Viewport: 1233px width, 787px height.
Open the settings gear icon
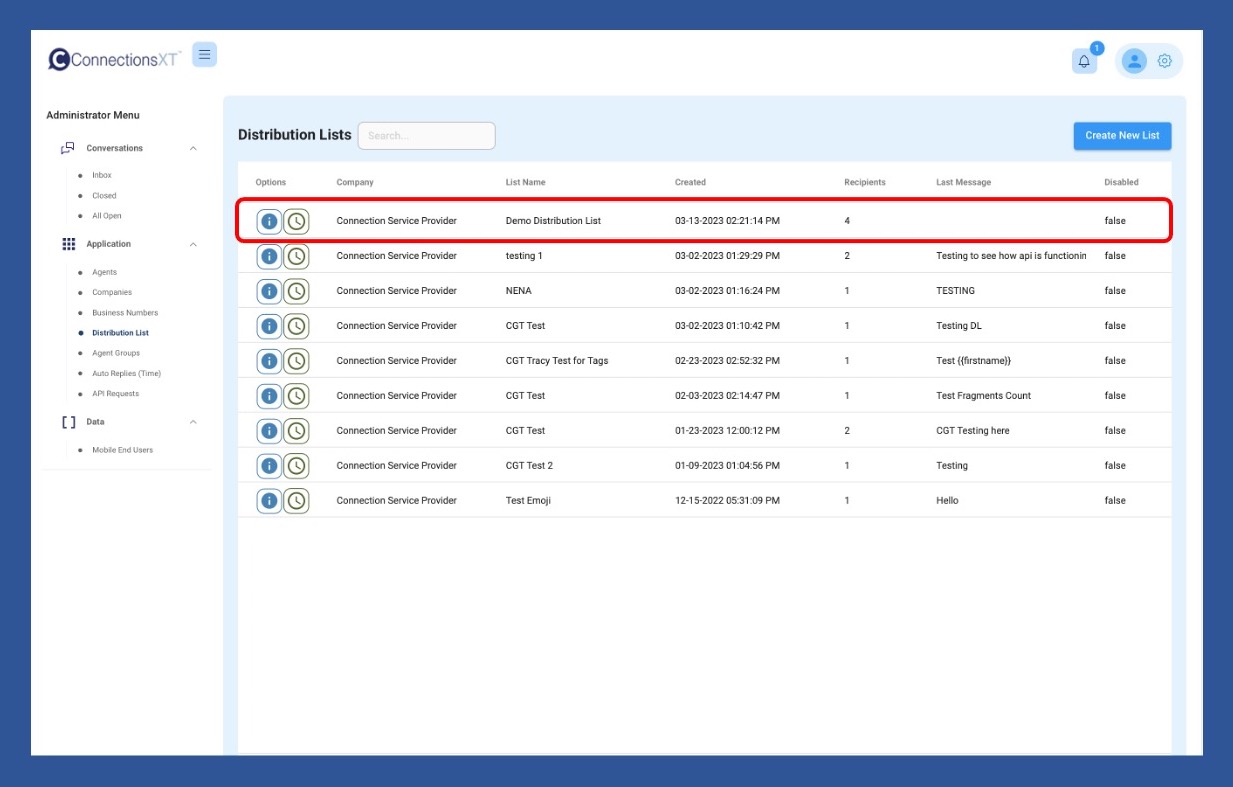pos(1164,61)
